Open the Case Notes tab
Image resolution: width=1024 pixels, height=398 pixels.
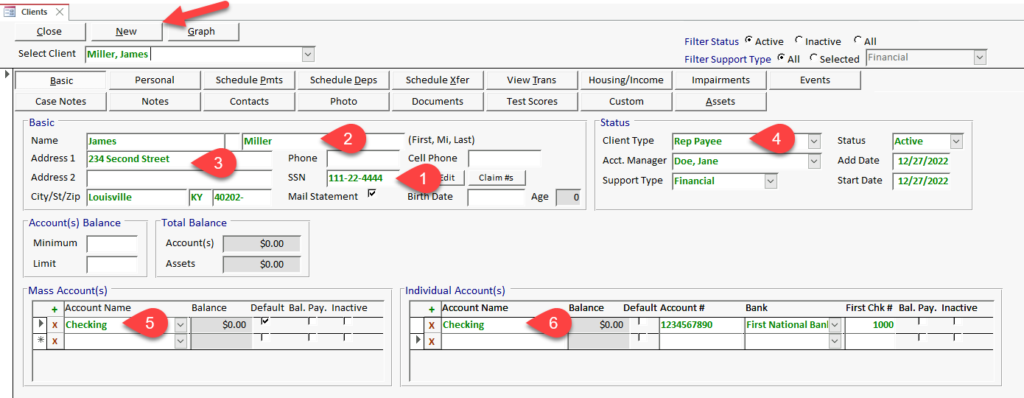61,101
